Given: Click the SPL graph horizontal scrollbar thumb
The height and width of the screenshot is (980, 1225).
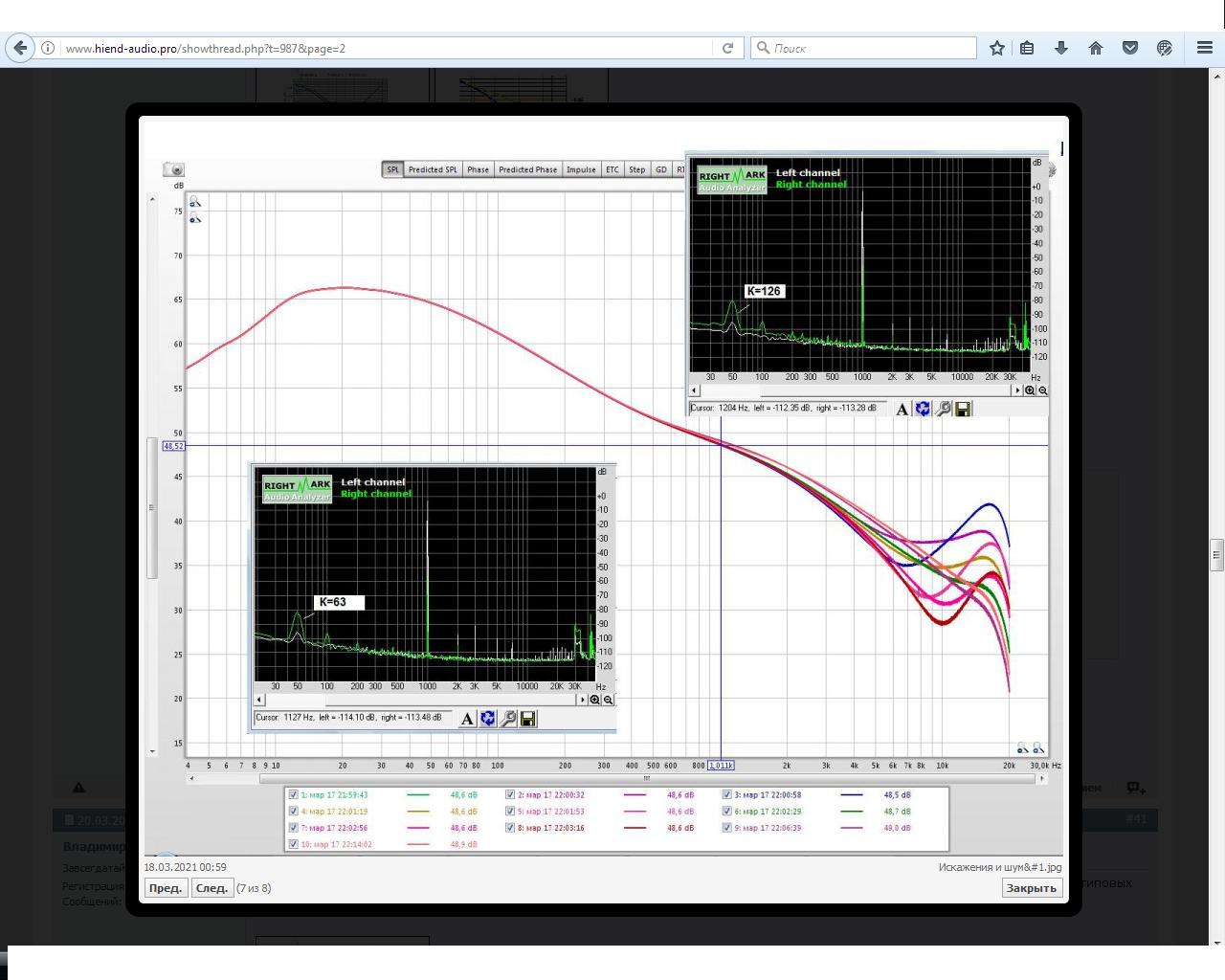Looking at the screenshot, I should tap(647, 778).
